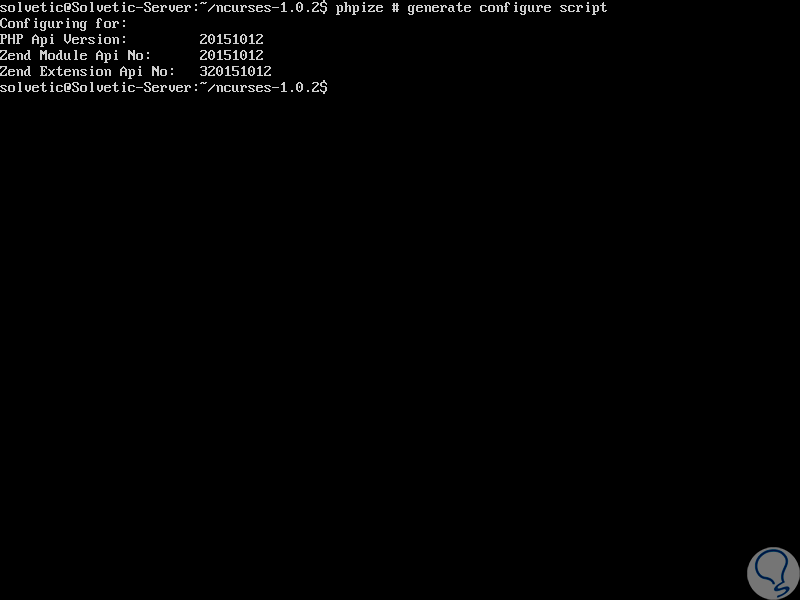Click the Zend Module Api number 20151012
This screenshot has height=600, width=800.
point(231,56)
